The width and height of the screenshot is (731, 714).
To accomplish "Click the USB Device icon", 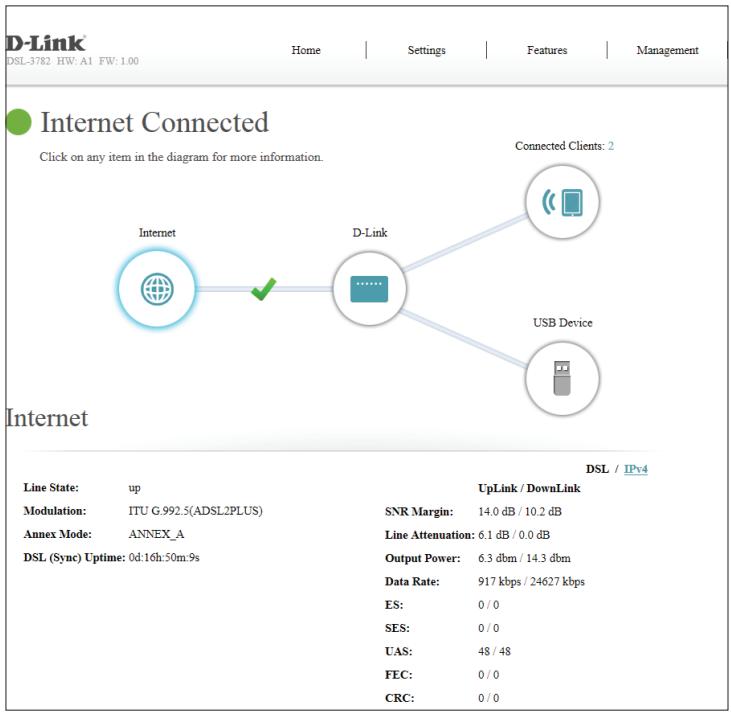I will point(562,378).
